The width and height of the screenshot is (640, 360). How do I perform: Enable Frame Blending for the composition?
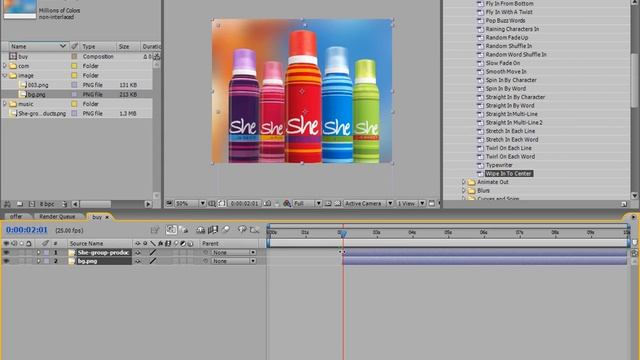pyautogui.click(x=213, y=230)
